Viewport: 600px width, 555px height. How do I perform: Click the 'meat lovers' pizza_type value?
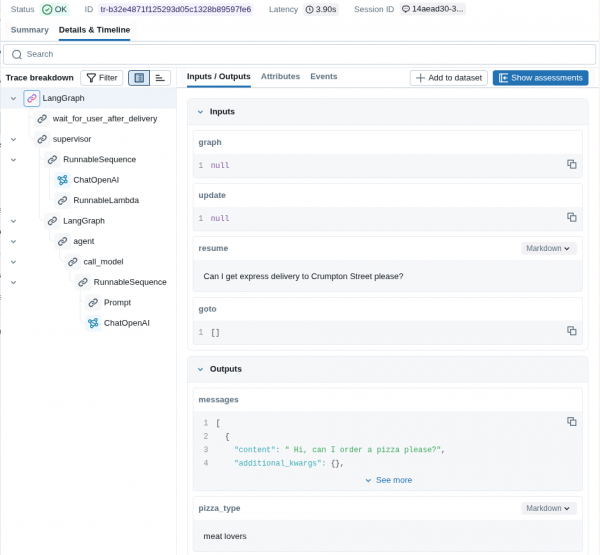tap(225, 536)
